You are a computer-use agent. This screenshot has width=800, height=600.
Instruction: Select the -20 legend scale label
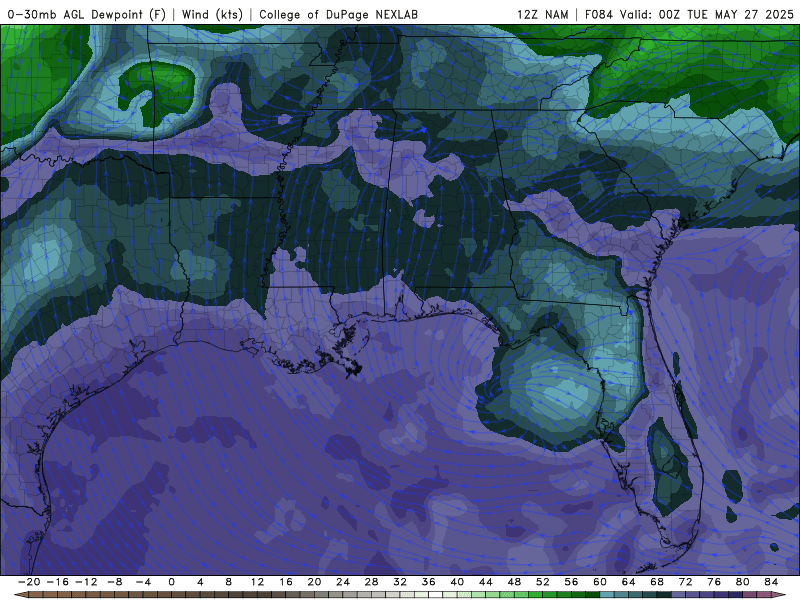29,582
